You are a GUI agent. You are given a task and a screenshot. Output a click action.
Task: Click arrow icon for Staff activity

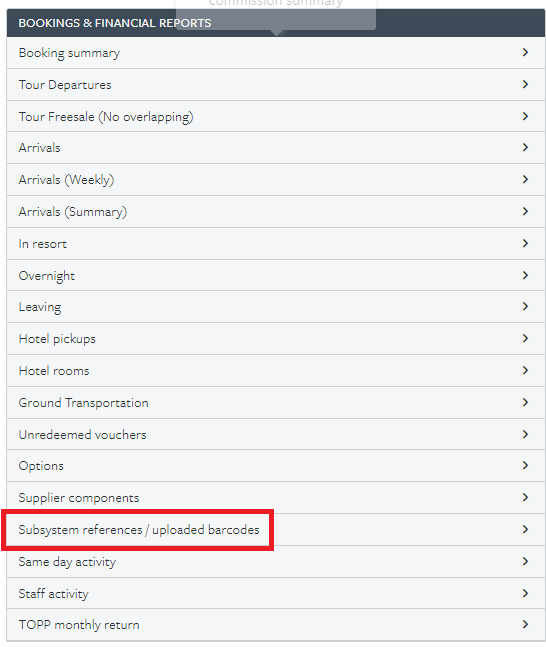(525, 593)
